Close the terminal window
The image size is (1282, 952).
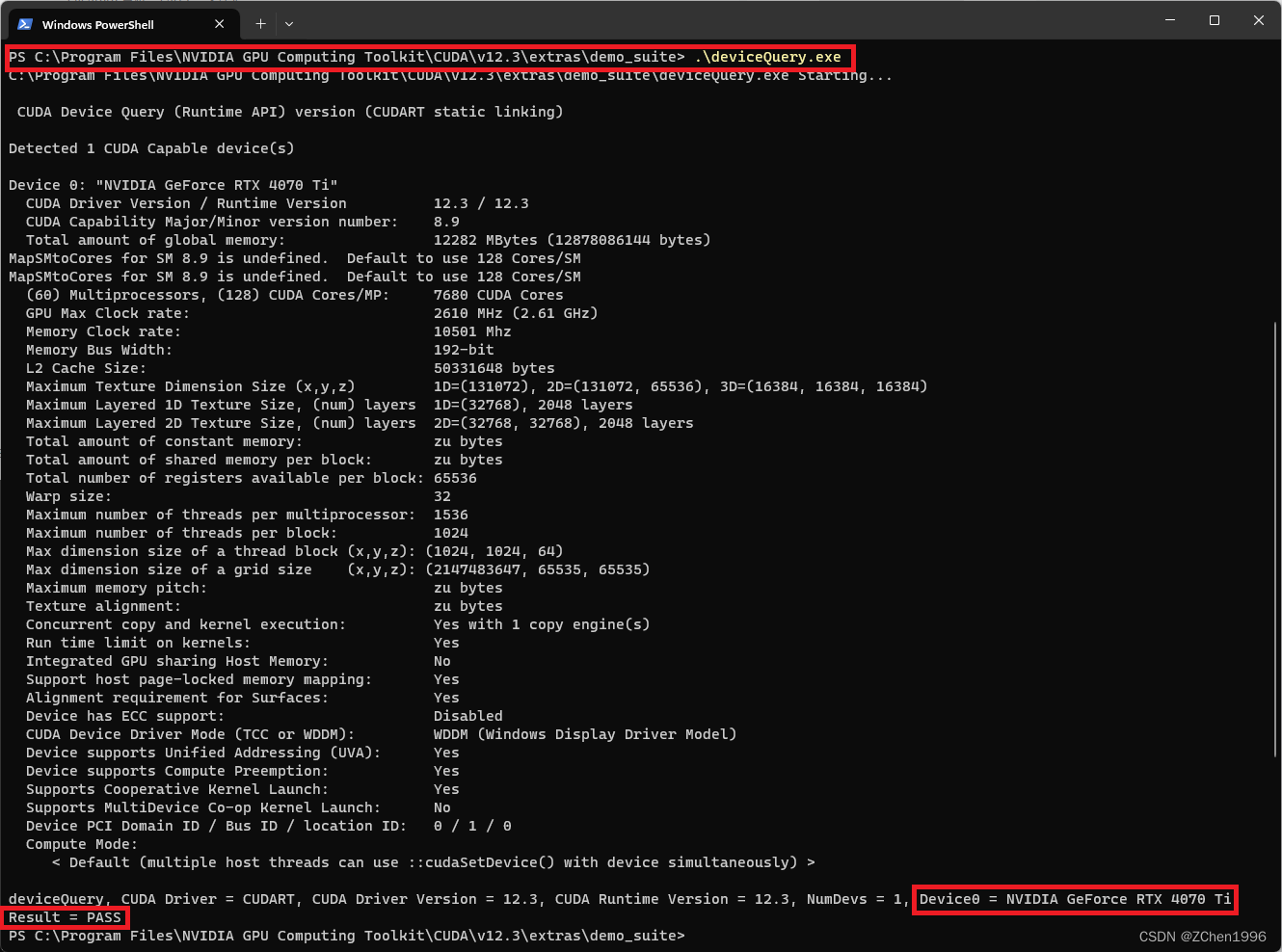[x=1259, y=20]
